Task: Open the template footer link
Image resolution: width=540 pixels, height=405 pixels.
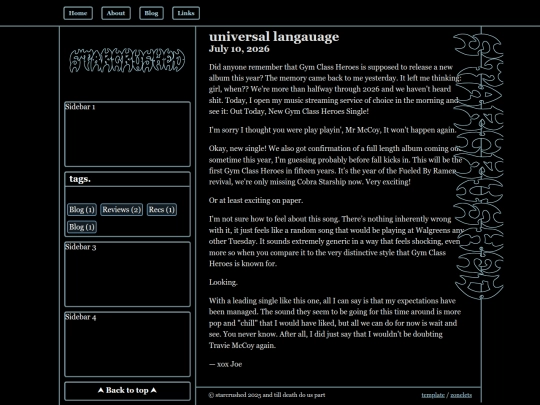Action: coord(433,395)
